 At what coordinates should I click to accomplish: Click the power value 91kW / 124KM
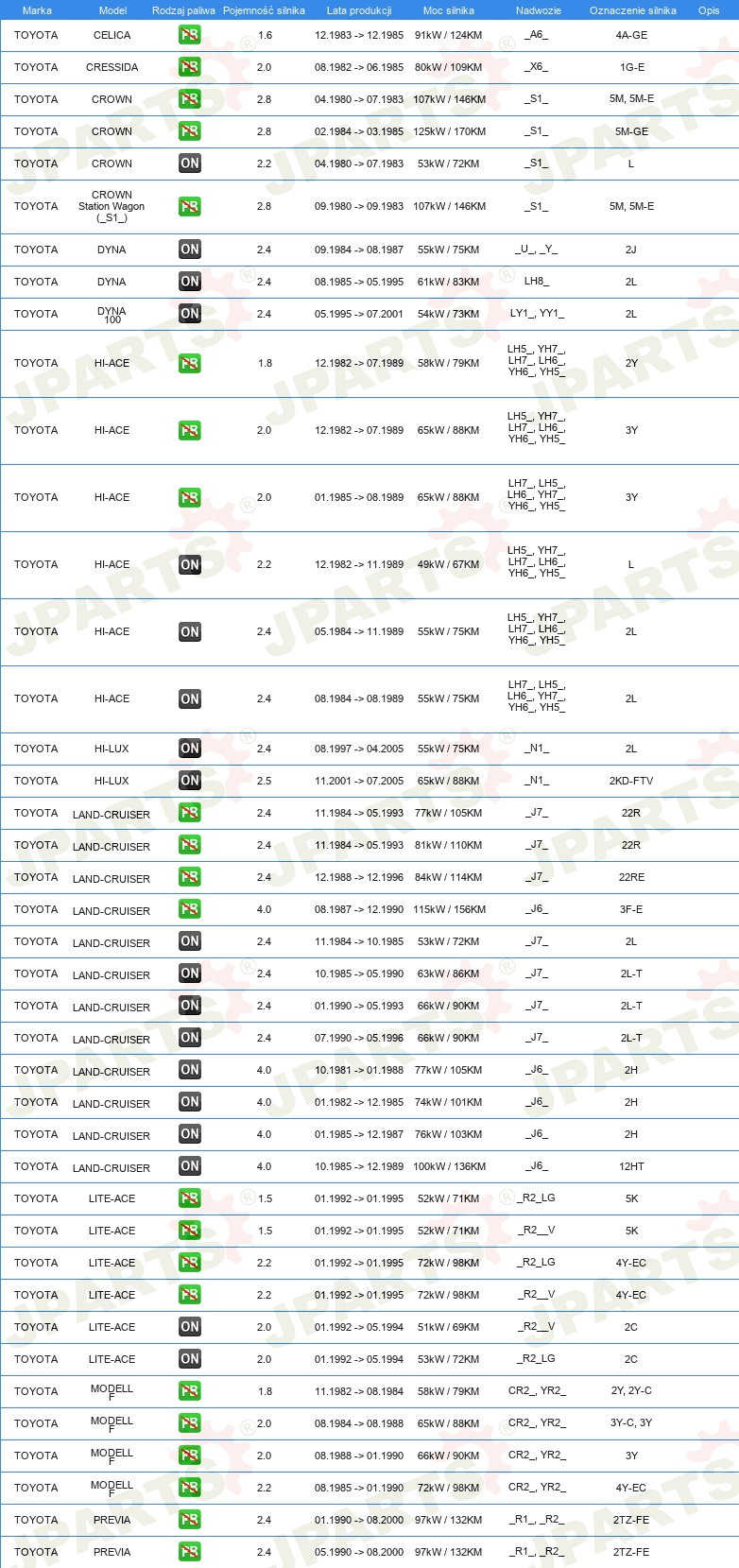pyautogui.click(x=448, y=35)
